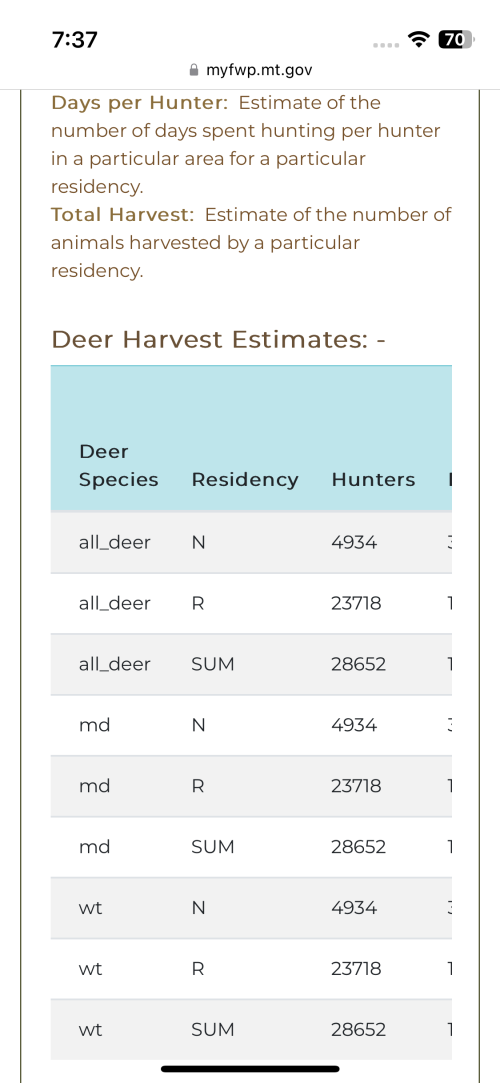
Task: Tap 28652 hunters value in md SUM row
Action: pos(358,847)
